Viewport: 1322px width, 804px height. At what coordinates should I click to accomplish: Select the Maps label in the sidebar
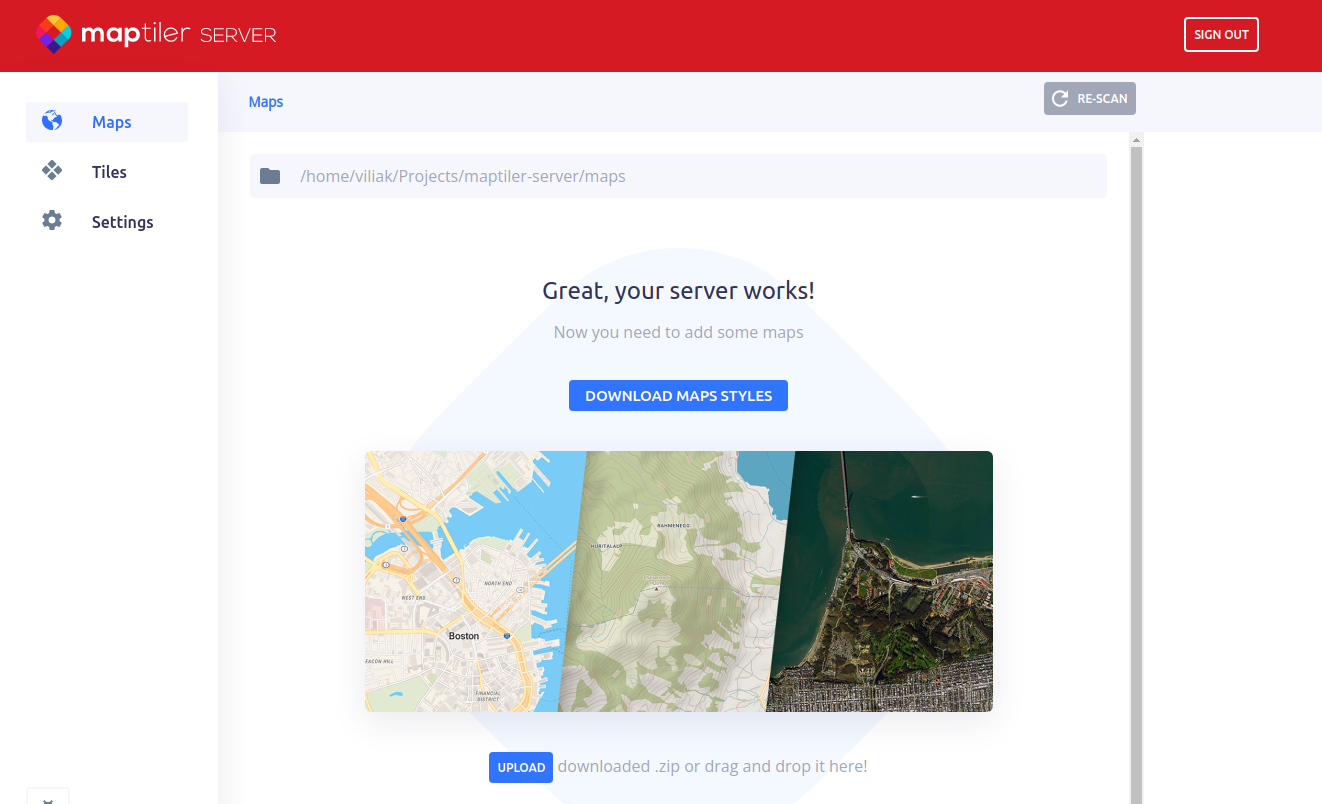click(112, 122)
